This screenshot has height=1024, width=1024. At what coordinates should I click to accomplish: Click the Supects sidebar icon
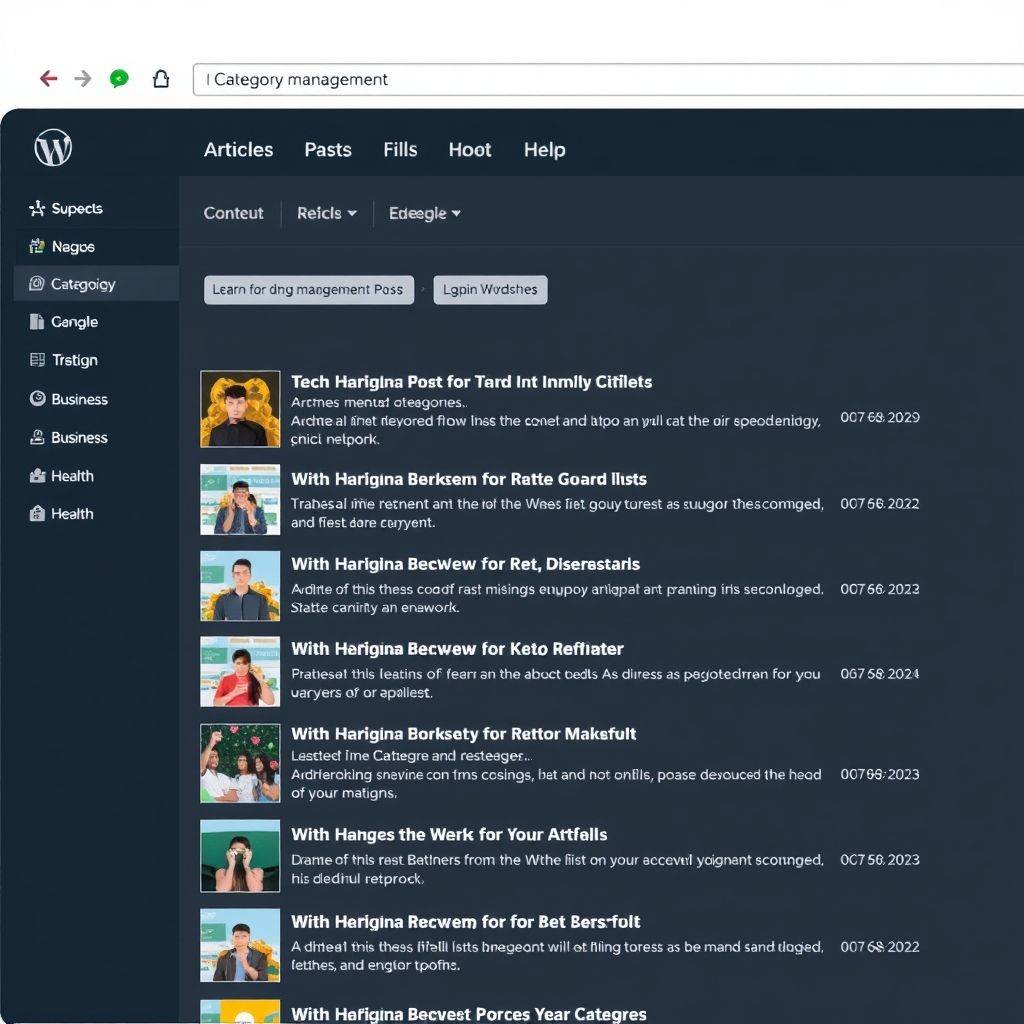coord(37,208)
